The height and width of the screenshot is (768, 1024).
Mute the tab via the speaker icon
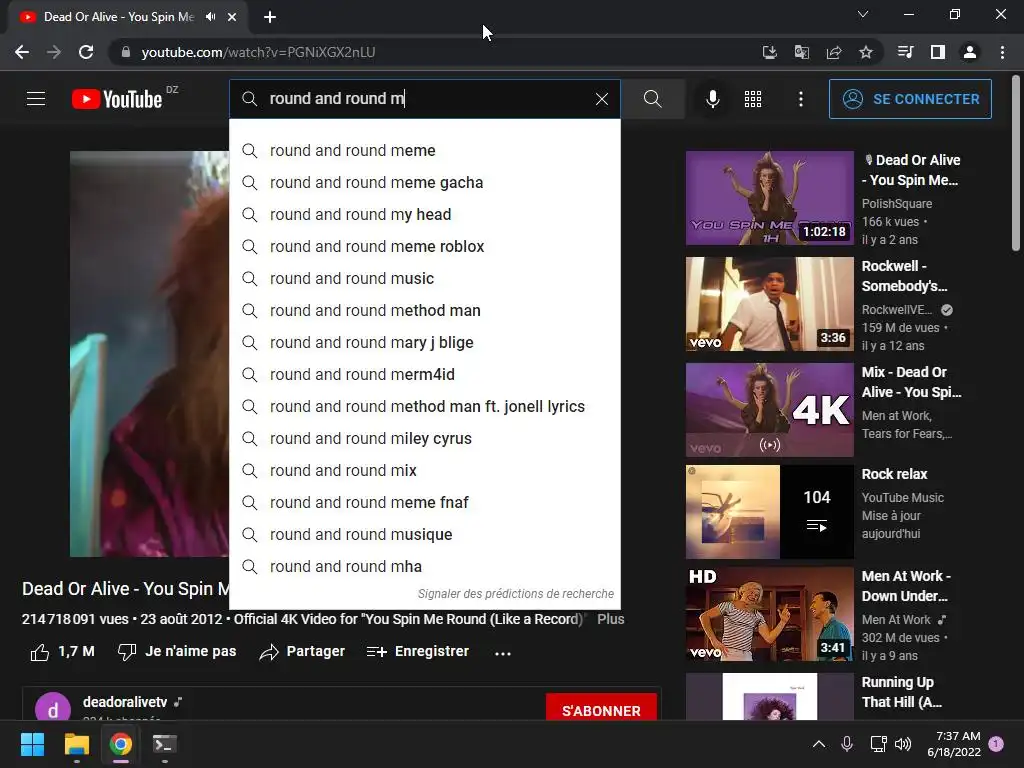click(x=210, y=17)
